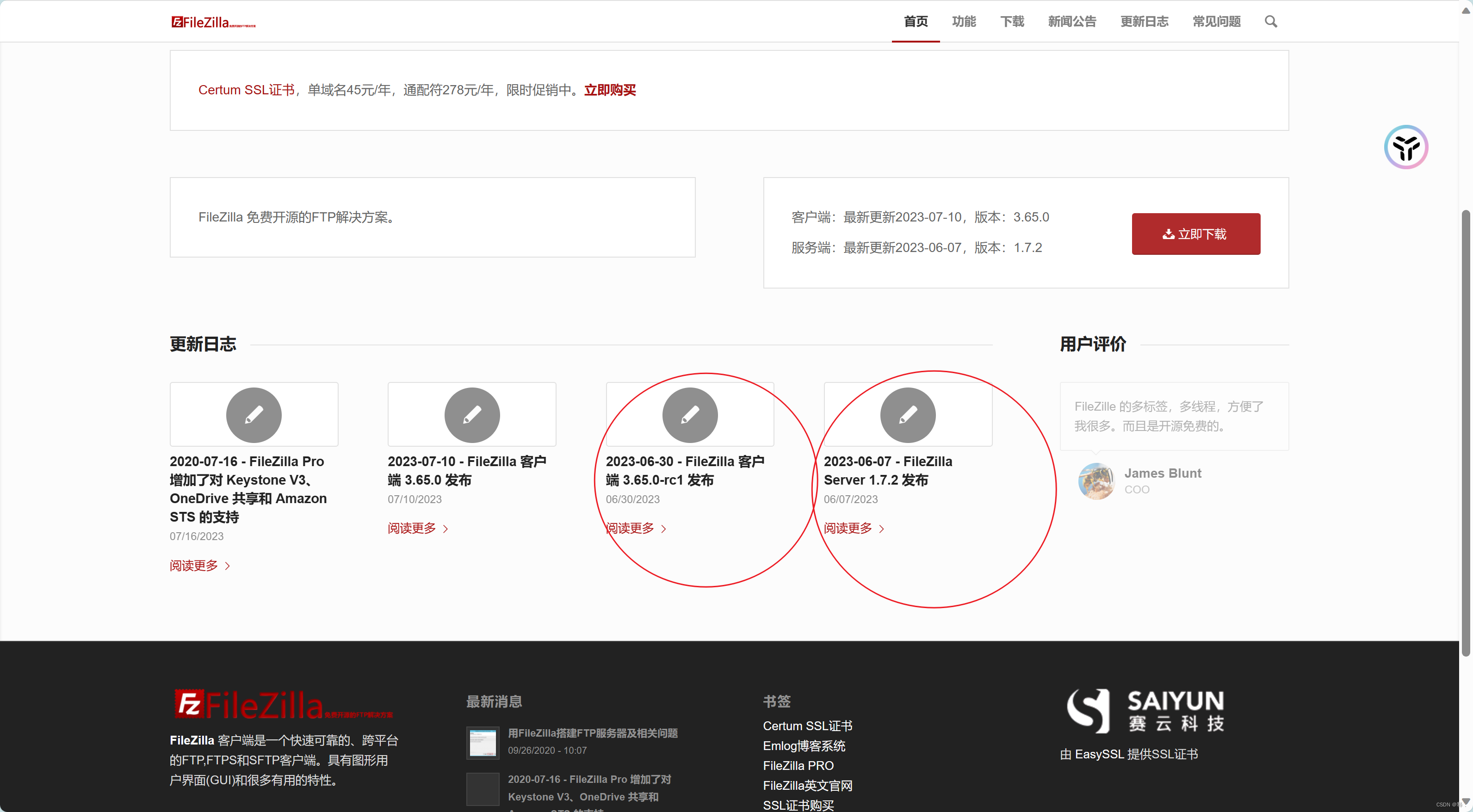
Task: Open title 2023-06-07 FileZilla Server 1.7.2
Action: click(888, 471)
